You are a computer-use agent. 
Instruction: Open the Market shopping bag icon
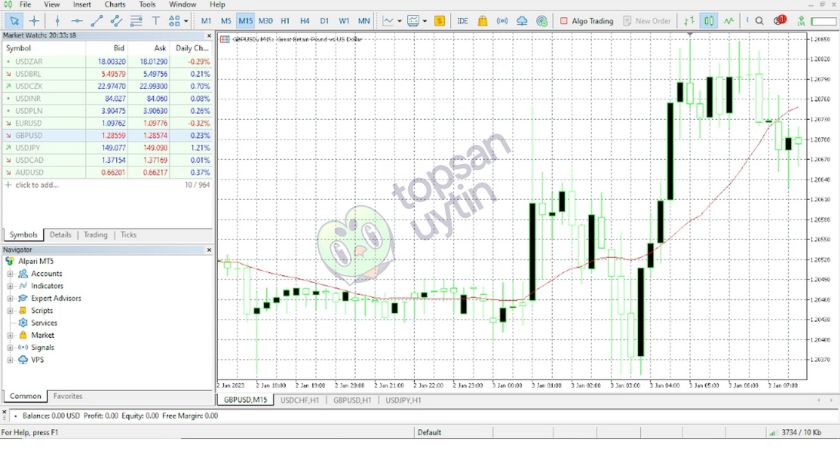pos(483,20)
